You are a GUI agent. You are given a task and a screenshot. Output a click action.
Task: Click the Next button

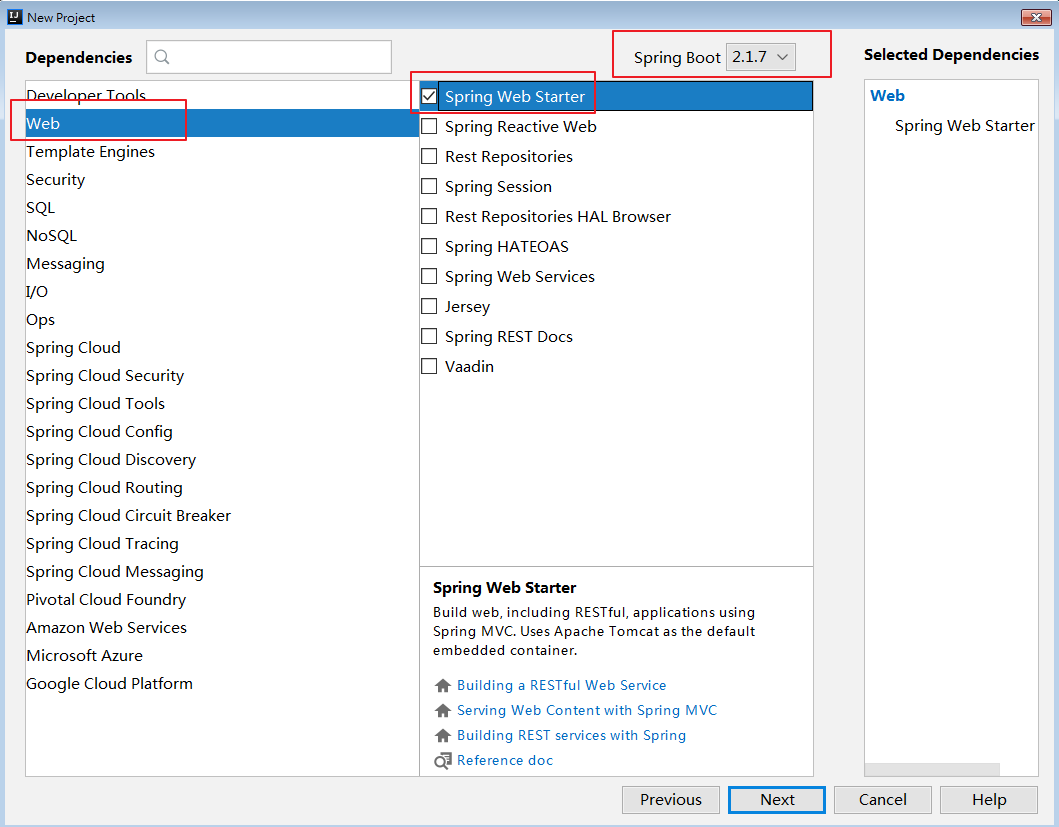(x=777, y=800)
